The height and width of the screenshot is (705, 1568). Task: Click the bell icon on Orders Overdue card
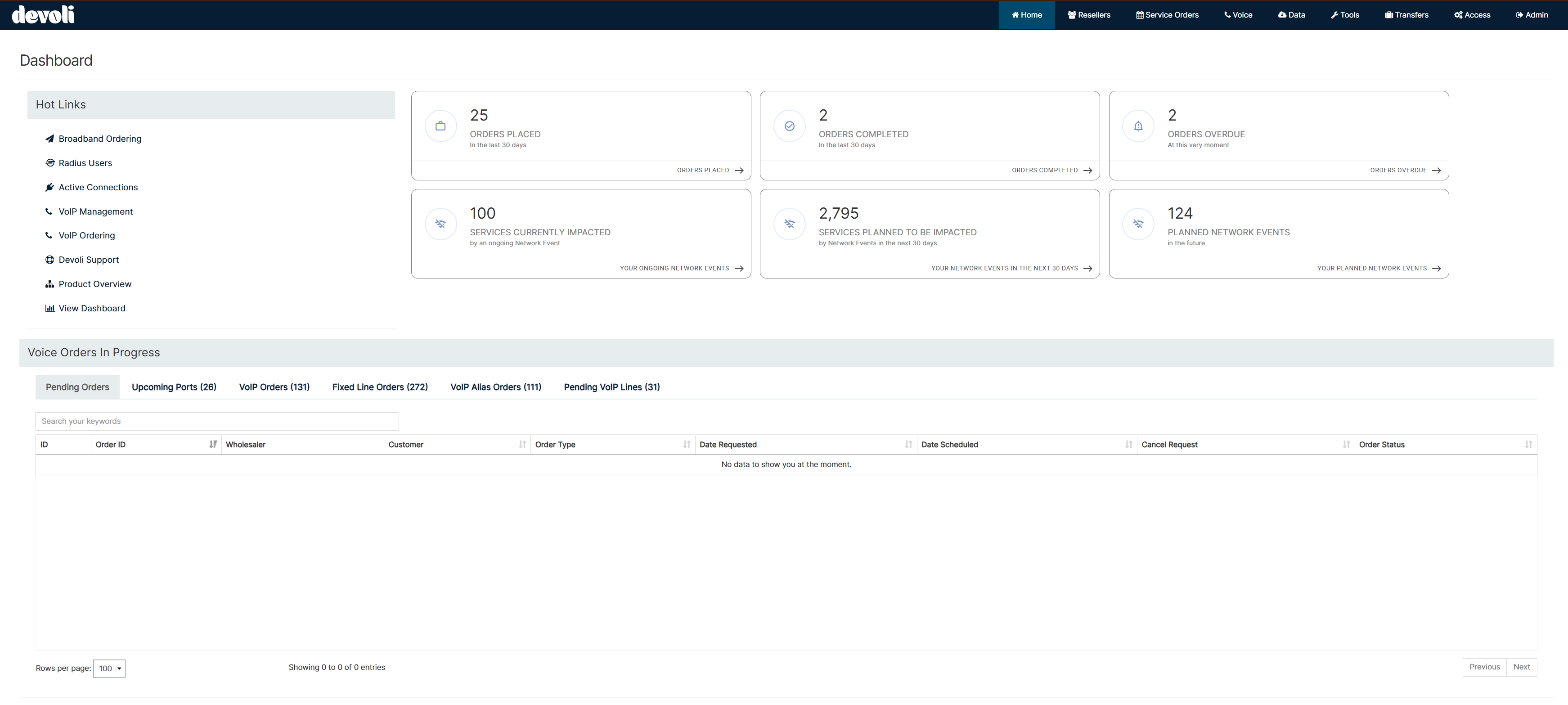coord(1138,126)
